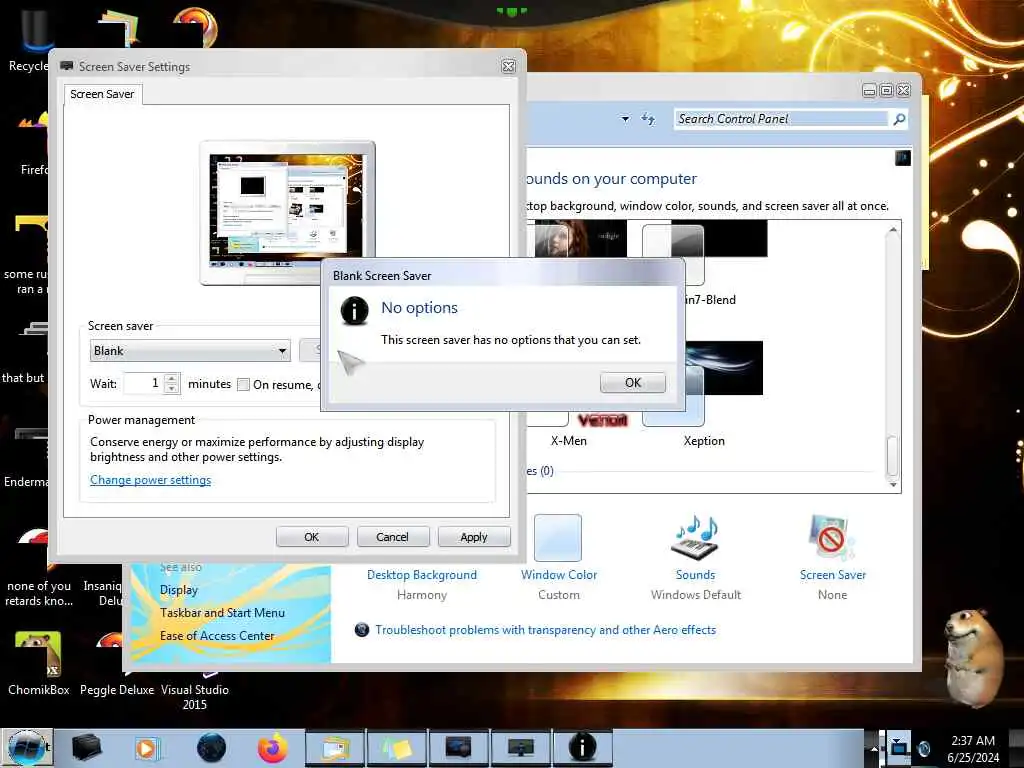
Task: Open the black folder taskbar icon
Action: (86, 748)
